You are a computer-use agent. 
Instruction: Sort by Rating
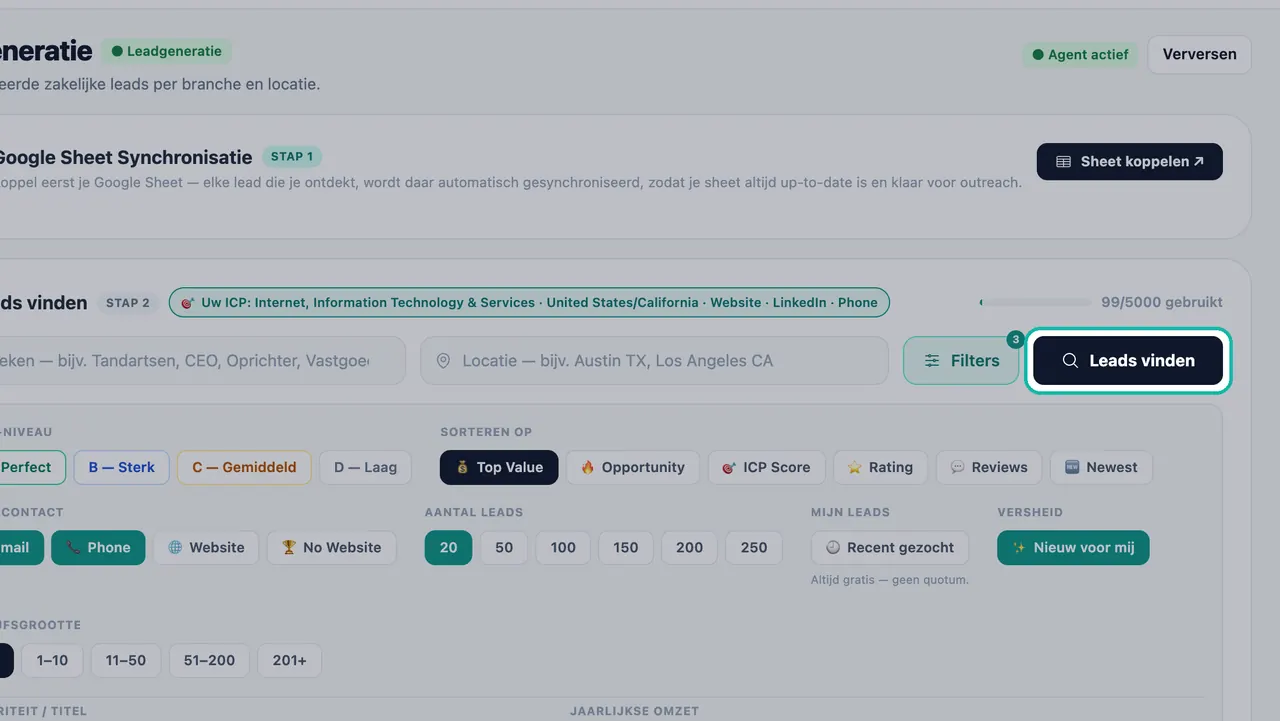click(880, 467)
